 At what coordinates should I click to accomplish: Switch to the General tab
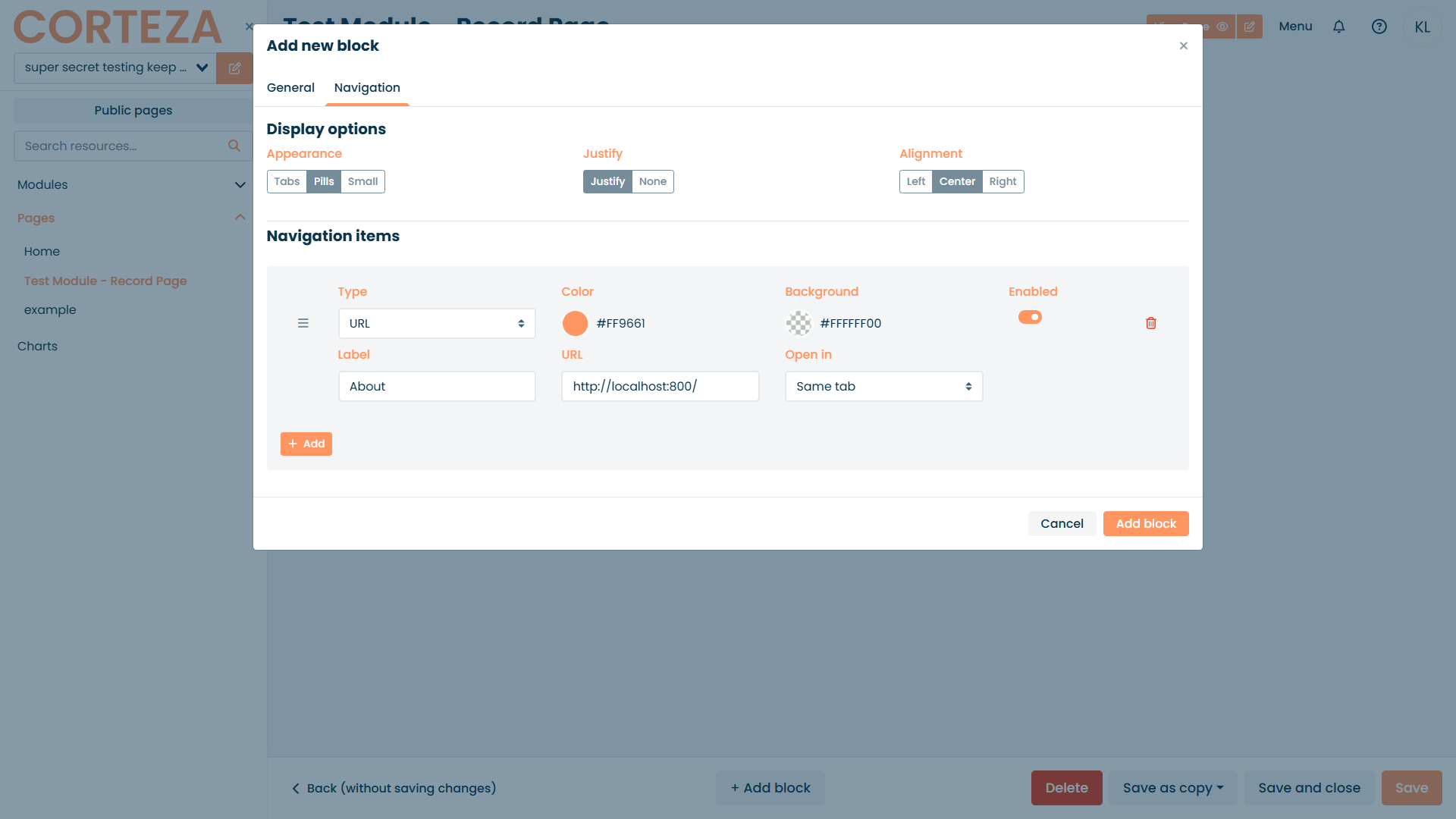[x=290, y=88]
